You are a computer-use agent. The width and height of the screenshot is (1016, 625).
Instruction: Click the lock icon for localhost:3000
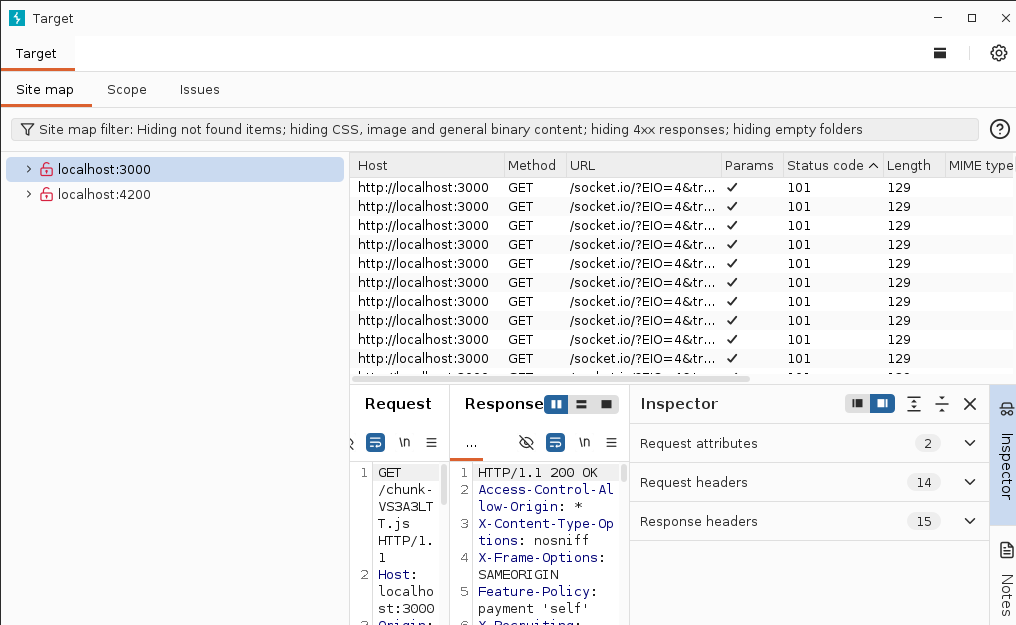coord(47,170)
